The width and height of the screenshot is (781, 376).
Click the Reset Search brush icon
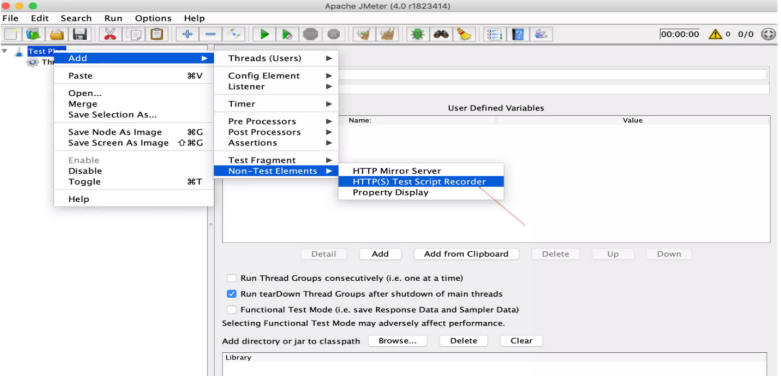(x=464, y=34)
